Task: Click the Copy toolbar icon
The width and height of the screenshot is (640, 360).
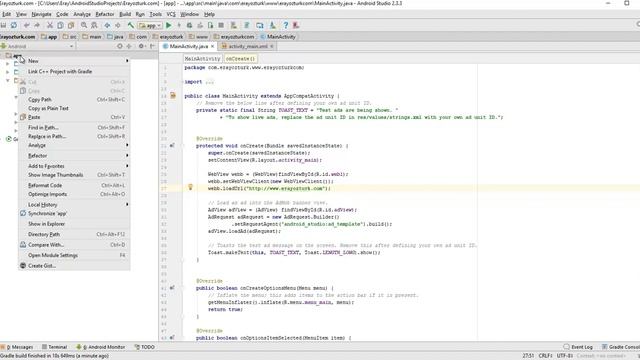Action: click(60, 25)
